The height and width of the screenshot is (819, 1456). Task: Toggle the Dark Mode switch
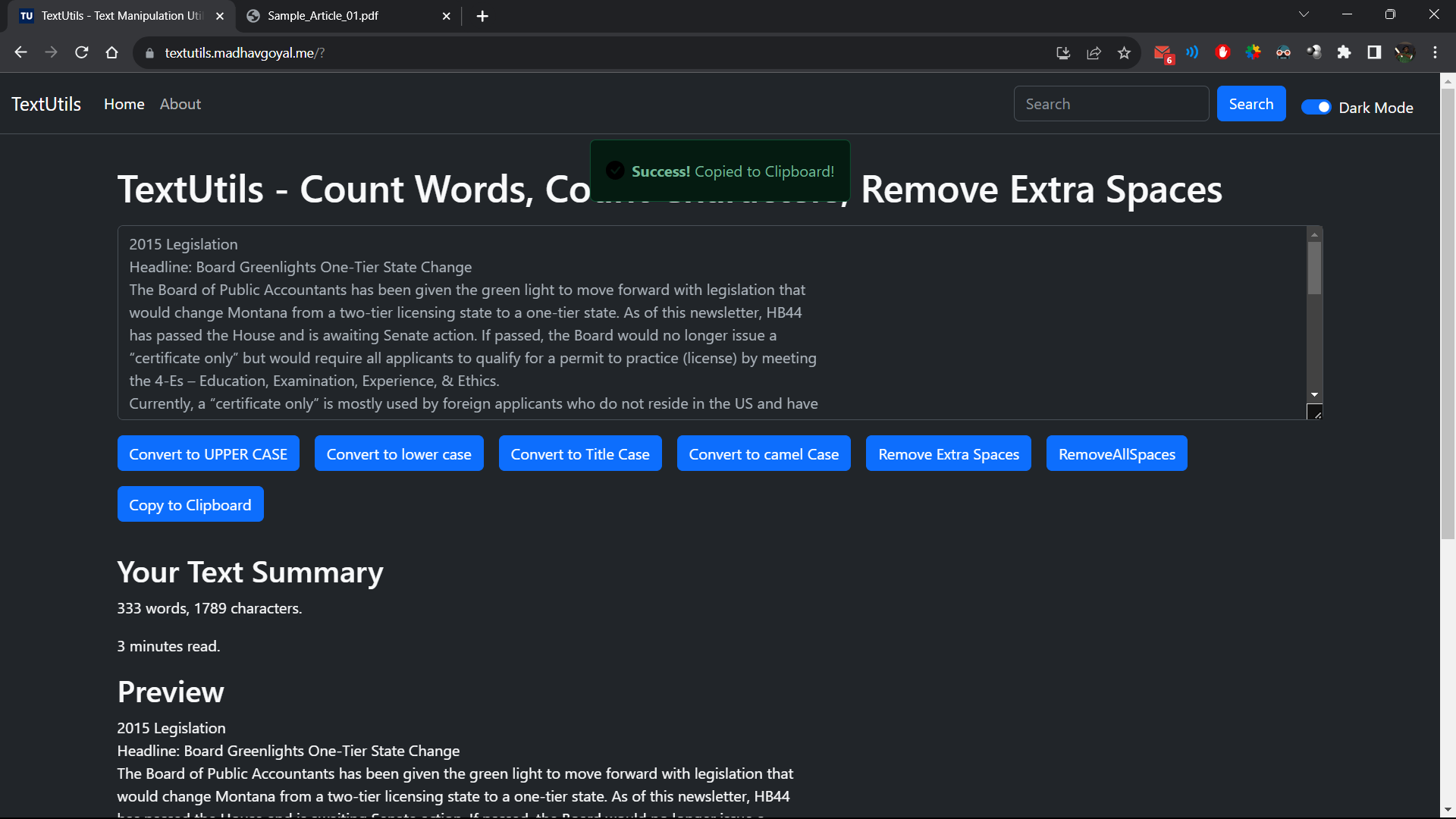click(1316, 108)
